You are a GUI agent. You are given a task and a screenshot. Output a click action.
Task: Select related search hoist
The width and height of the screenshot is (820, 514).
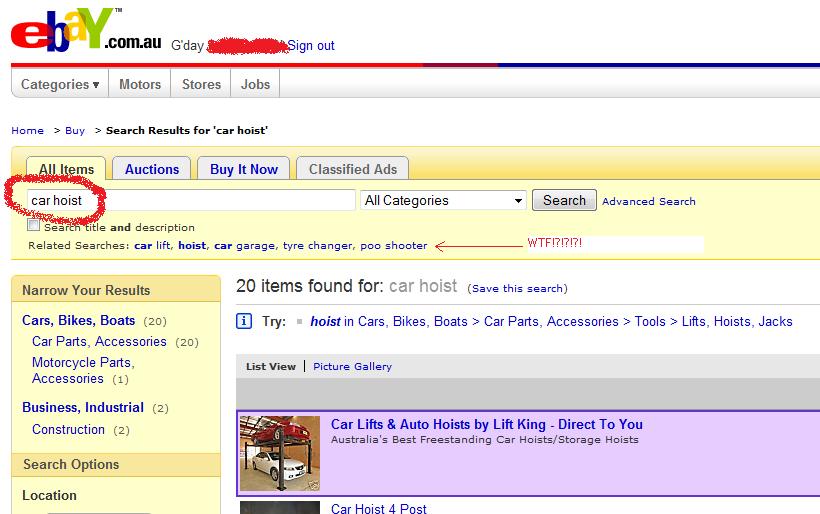point(192,245)
